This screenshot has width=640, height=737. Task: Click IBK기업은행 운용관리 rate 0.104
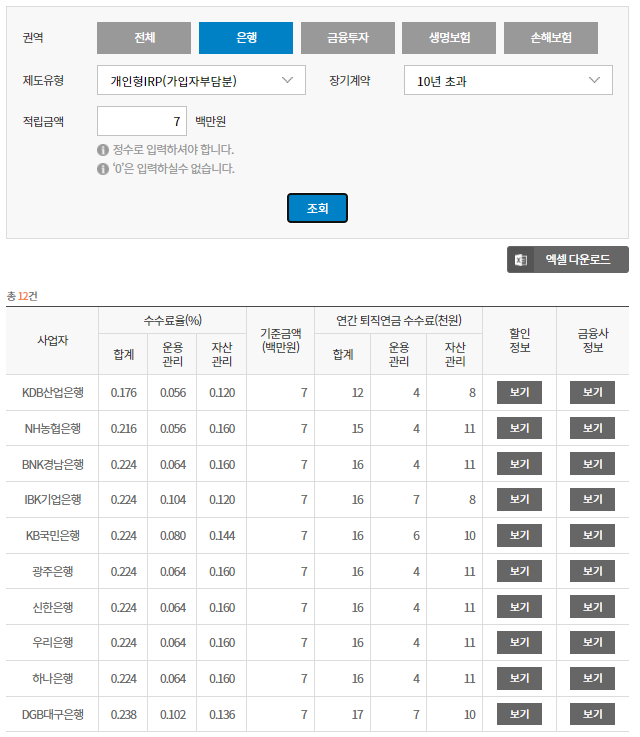[x=173, y=500]
